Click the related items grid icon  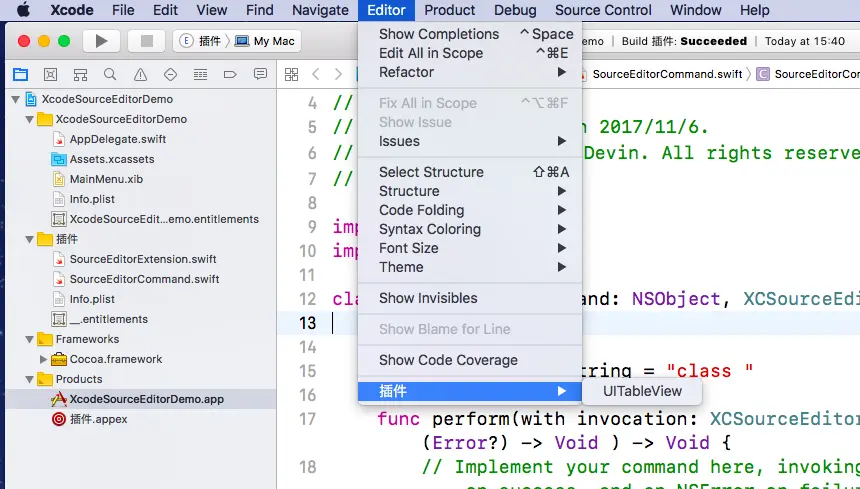pos(291,74)
